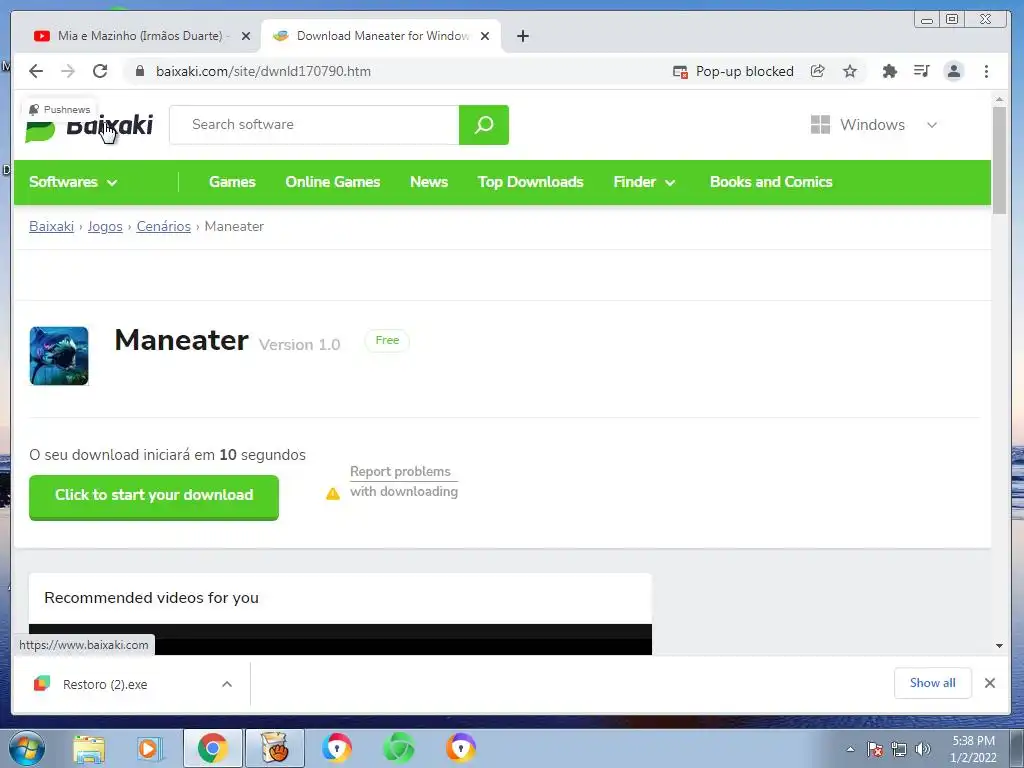Viewport: 1024px width, 768px height.
Task: Open the Windows Start menu
Action: 27,748
